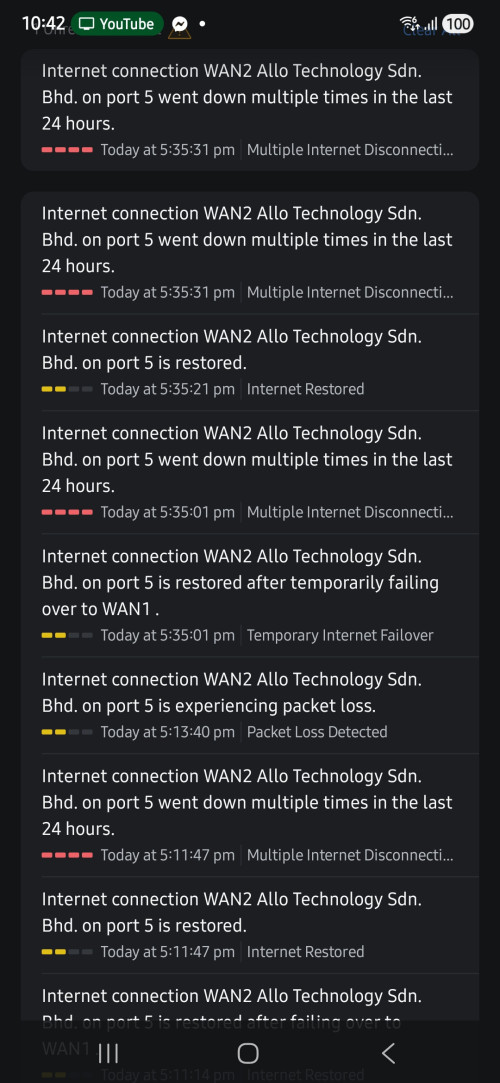The image size is (500, 1083).
Task: Tap Internet Restored label beside 5:35:21 pm
Action: click(x=305, y=390)
